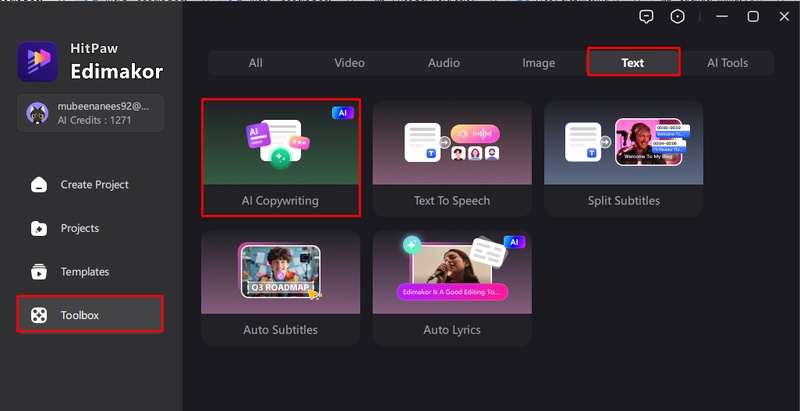This screenshot has width=800, height=411.
Task: Launch the Text To Speech tool
Action: tap(452, 157)
